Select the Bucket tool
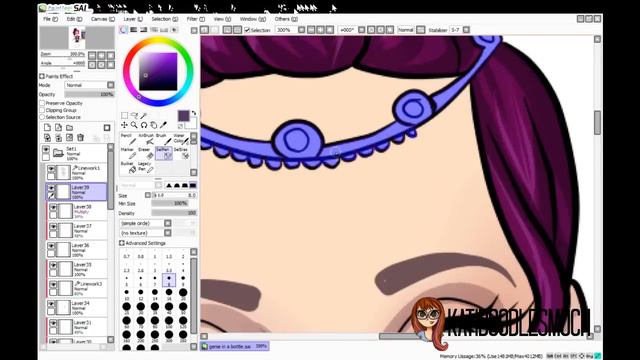Image resolution: width=640 pixels, height=360 pixels. pos(128,167)
